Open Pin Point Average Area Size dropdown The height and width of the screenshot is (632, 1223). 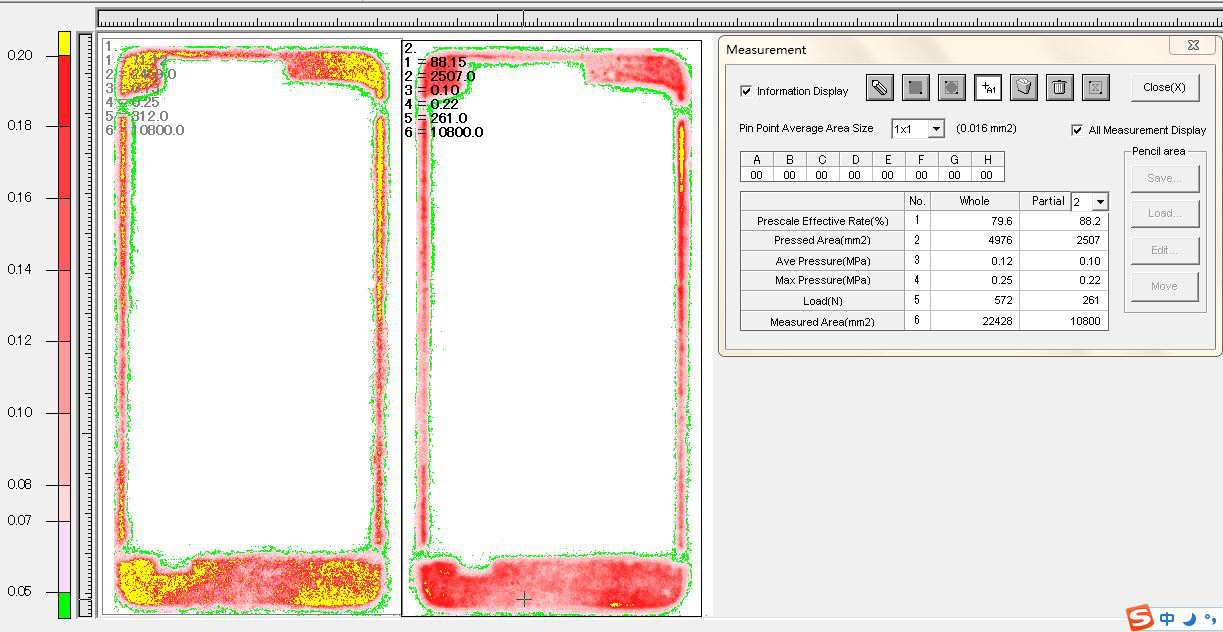coord(936,129)
